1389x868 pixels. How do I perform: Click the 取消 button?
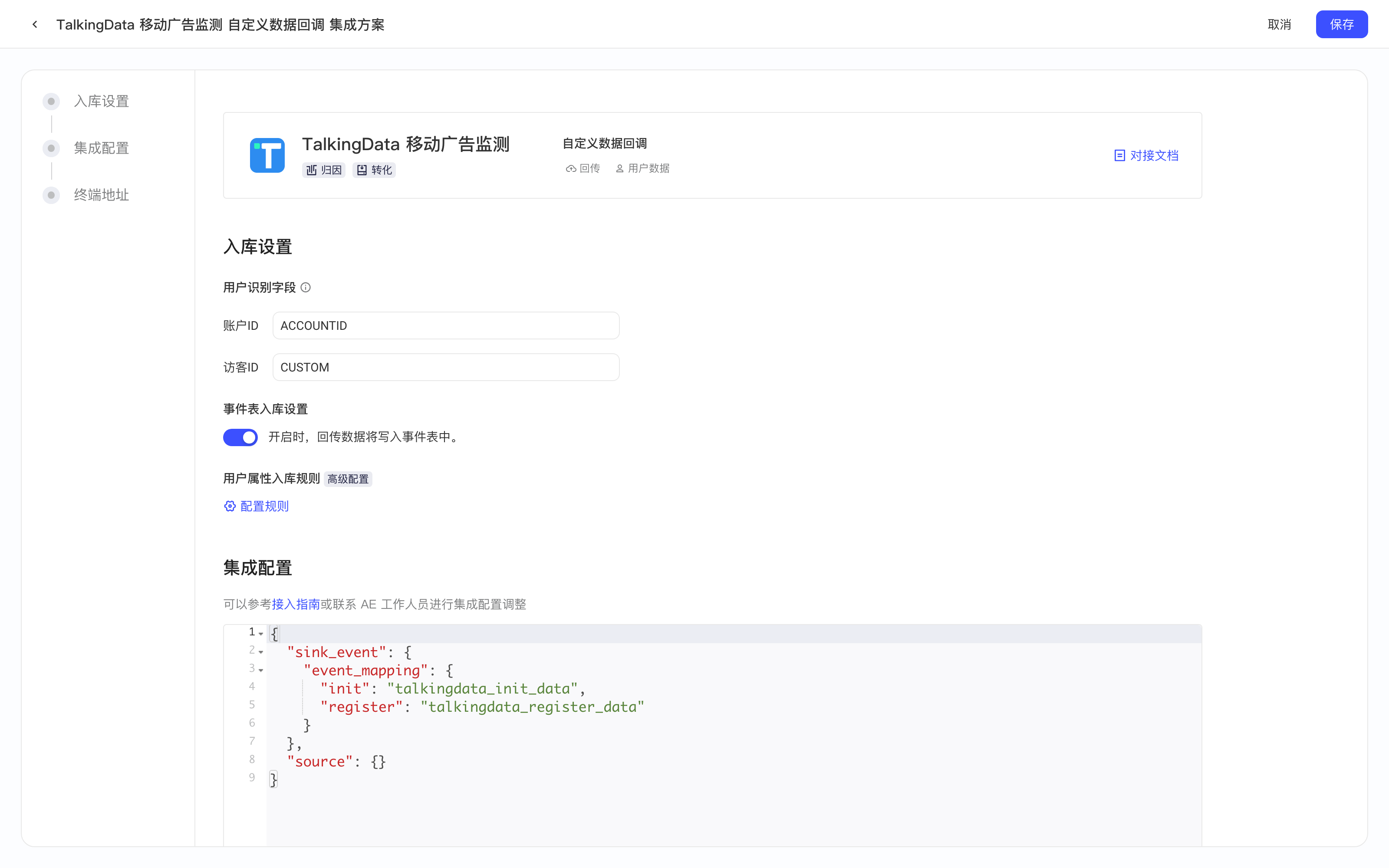coord(1279,24)
